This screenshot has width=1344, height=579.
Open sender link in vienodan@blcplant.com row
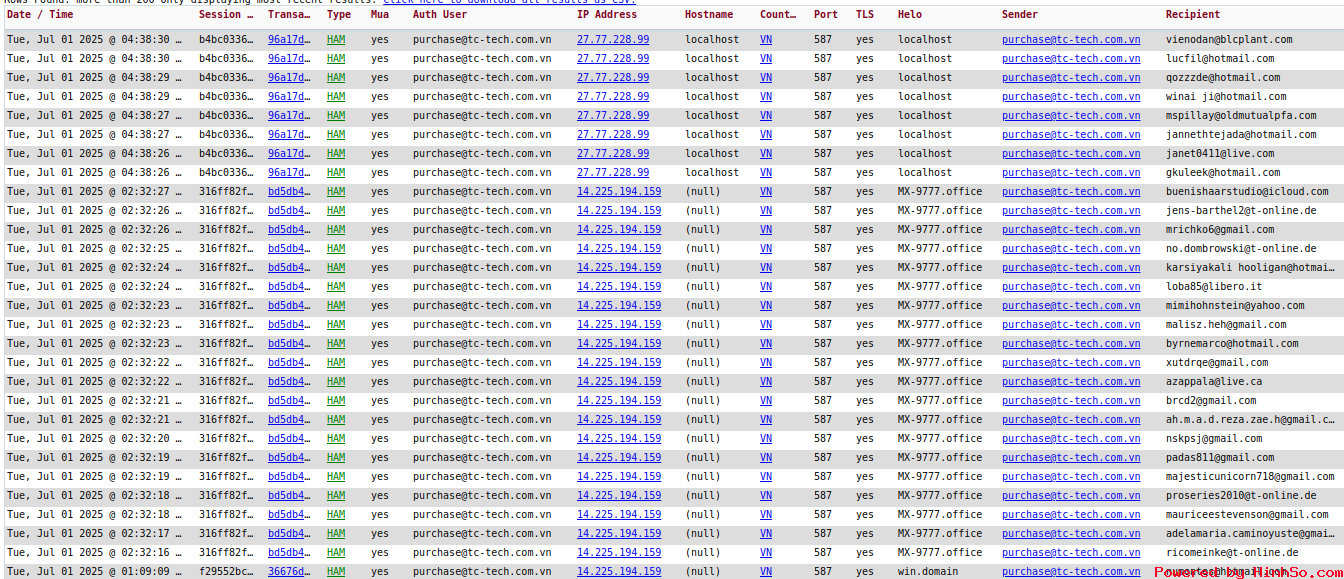pyautogui.click(x=1071, y=40)
